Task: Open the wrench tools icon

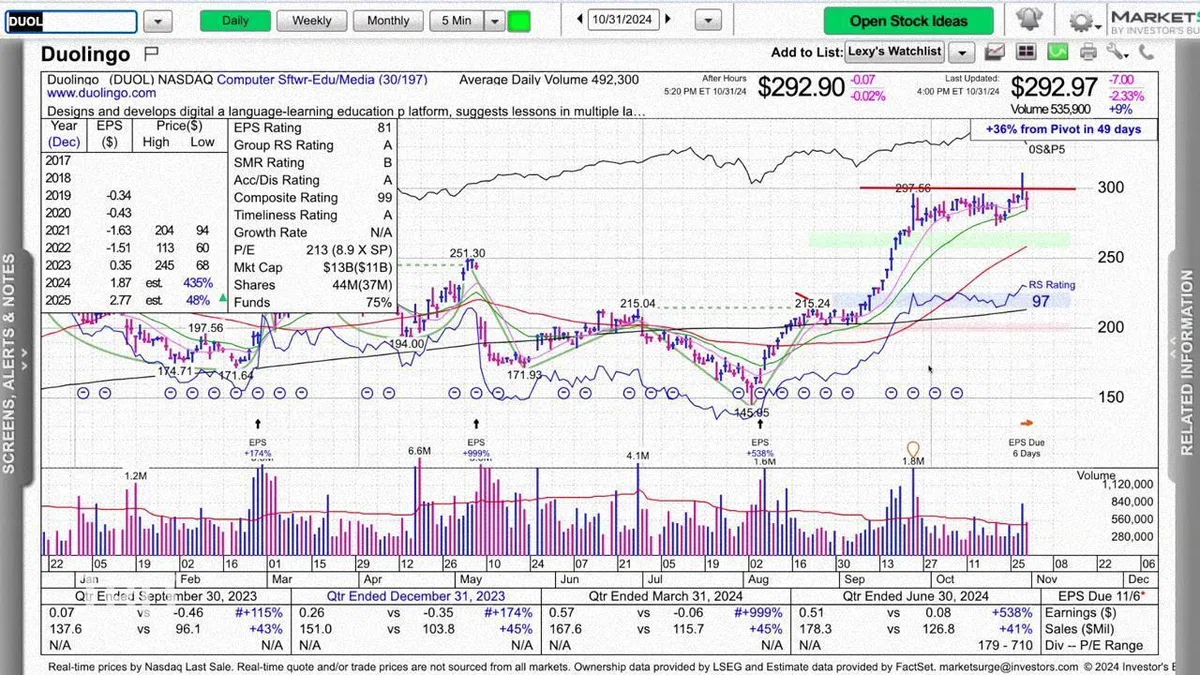Action: pyautogui.click(x=1116, y=51)
